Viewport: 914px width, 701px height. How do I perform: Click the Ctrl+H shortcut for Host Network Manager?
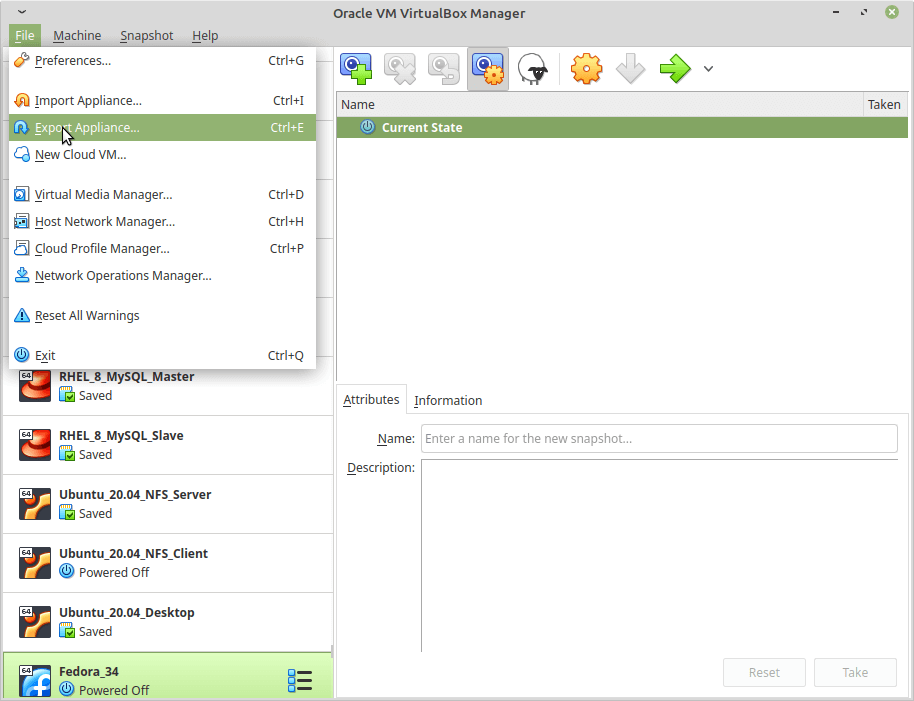tap(286, 221)
